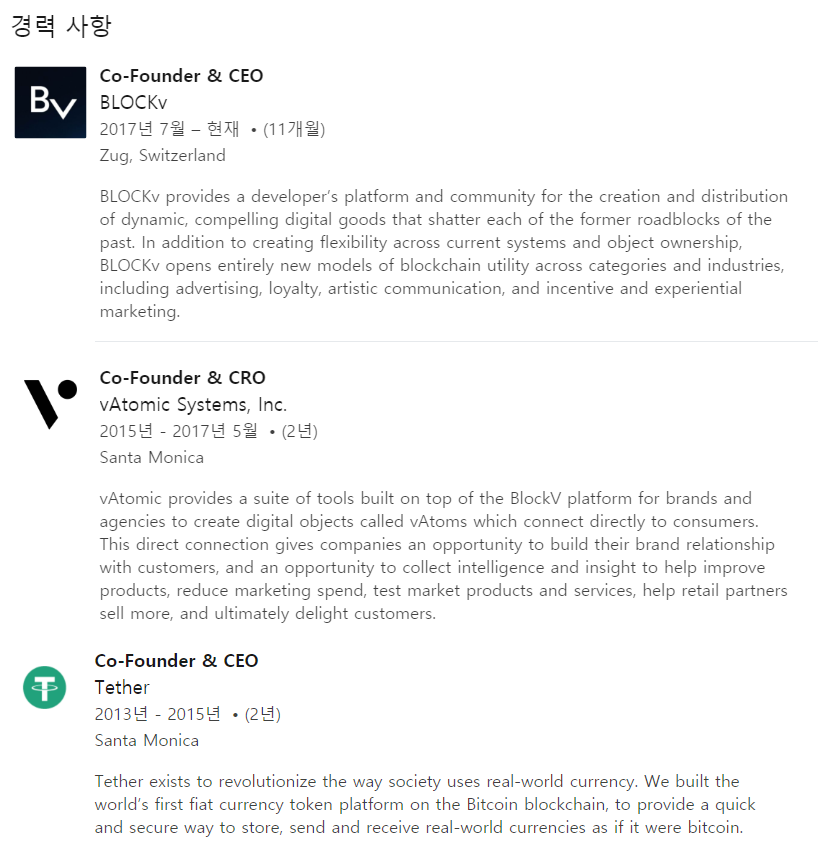Click the 2017년 7월 – 현재 date range
Image resolution: width=818 pixels, height=853 pixels.
click(x=169, y=129)
